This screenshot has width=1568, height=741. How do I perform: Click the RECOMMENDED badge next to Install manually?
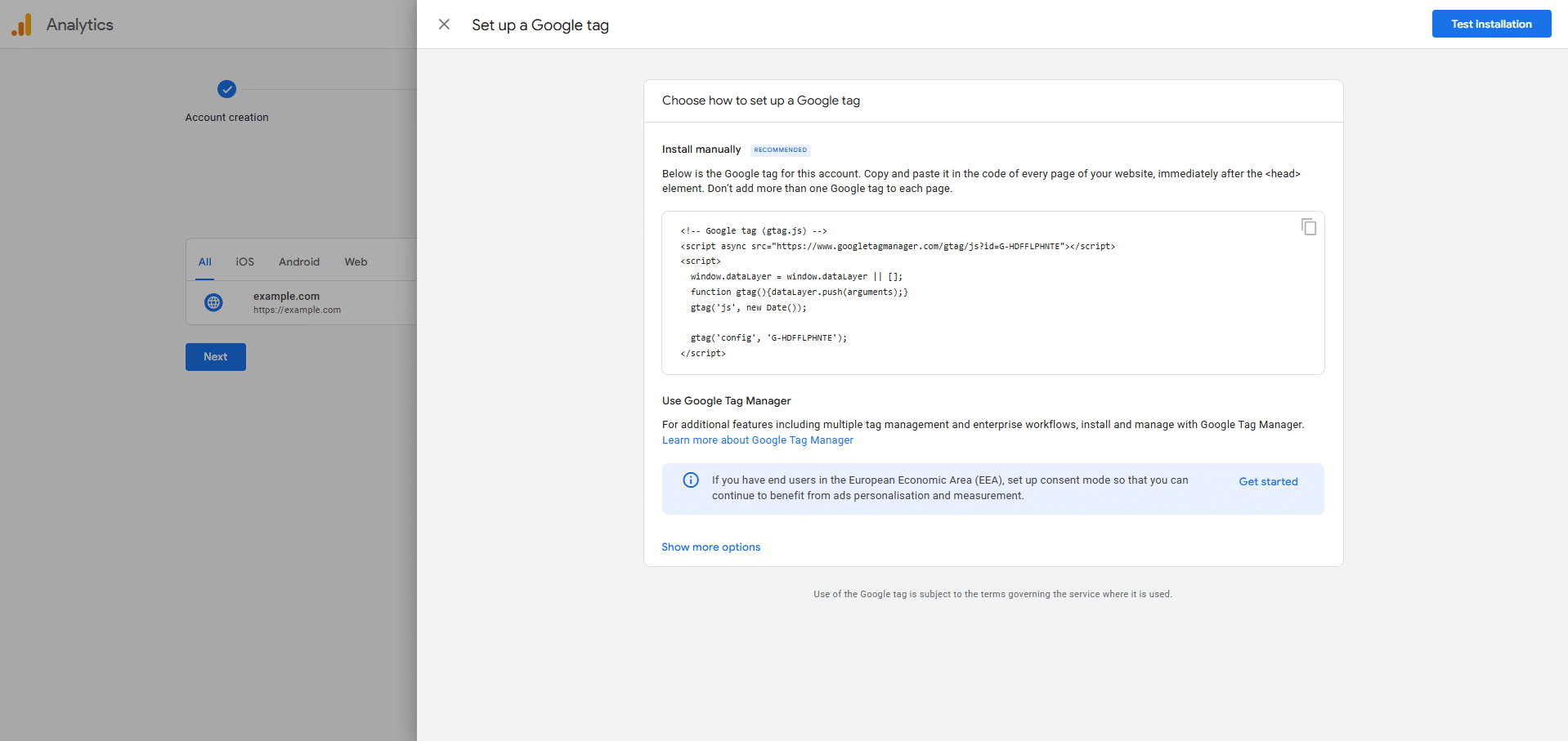coord(779,150)
